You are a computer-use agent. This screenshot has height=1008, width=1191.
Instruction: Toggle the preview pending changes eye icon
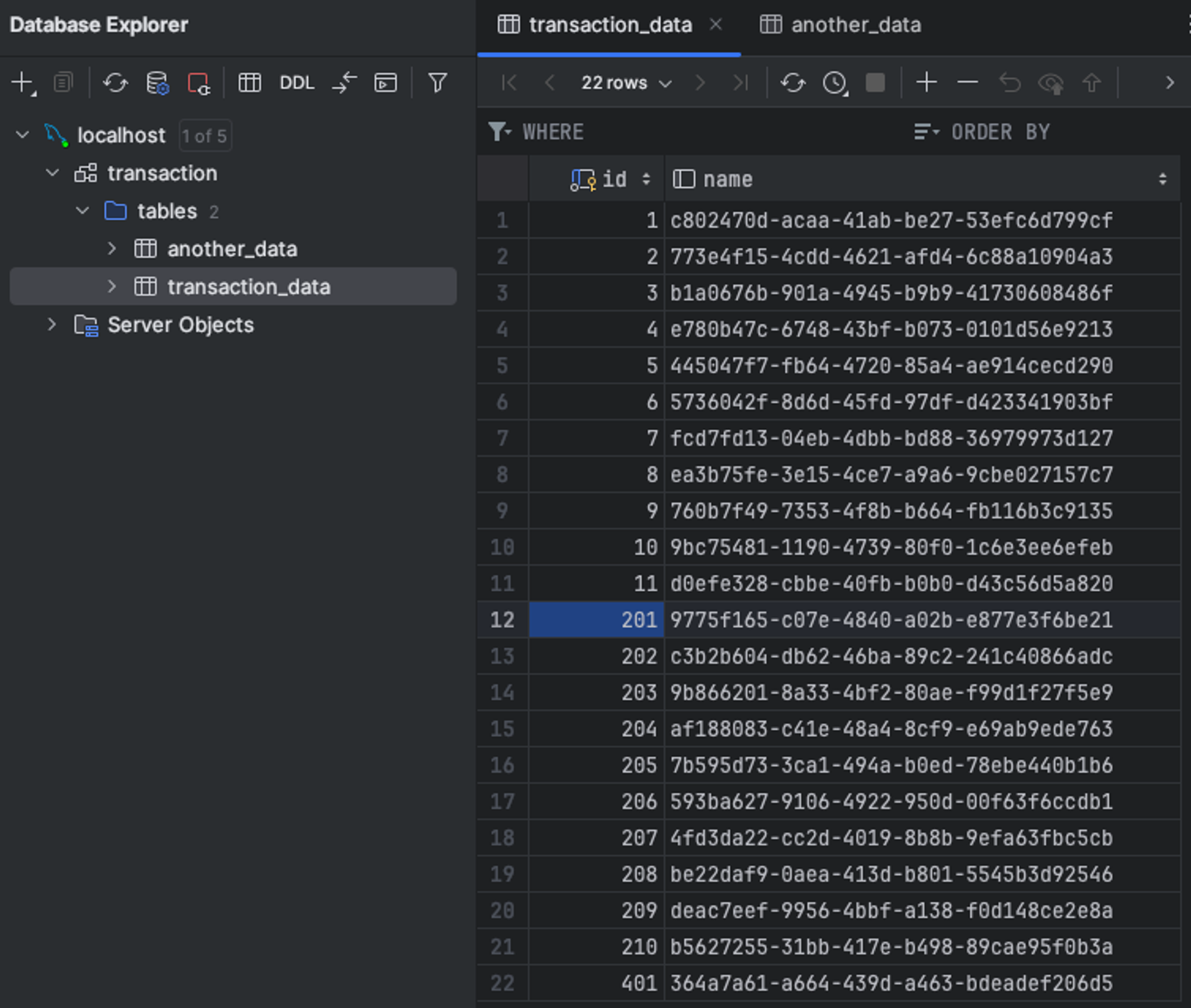click(1050, 83)
